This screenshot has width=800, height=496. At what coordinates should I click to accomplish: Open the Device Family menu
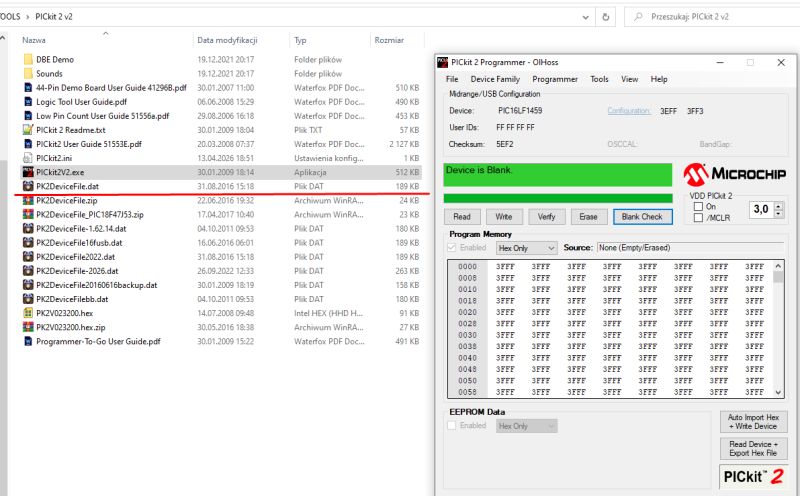pyautogui.click(x=495, y=79)
